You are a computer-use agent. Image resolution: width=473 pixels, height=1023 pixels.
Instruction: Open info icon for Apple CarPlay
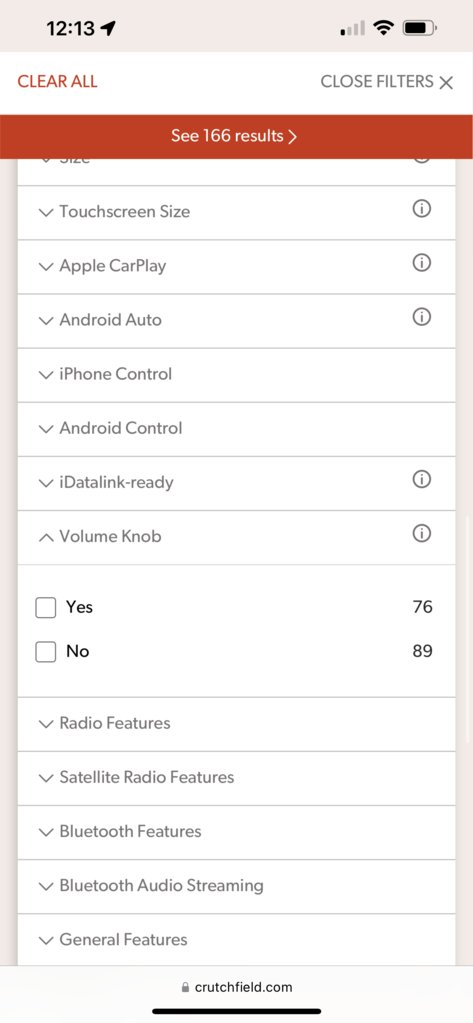(x=422, y=263)
